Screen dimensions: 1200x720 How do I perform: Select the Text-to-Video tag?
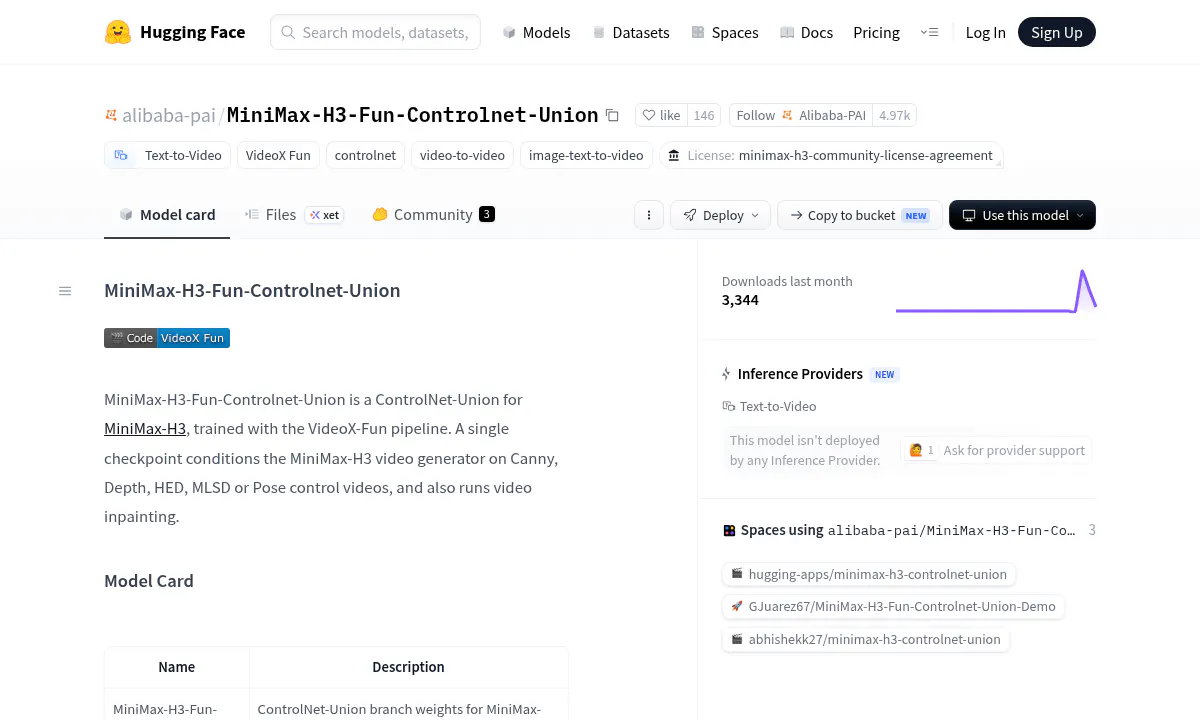tap(168, 155)
